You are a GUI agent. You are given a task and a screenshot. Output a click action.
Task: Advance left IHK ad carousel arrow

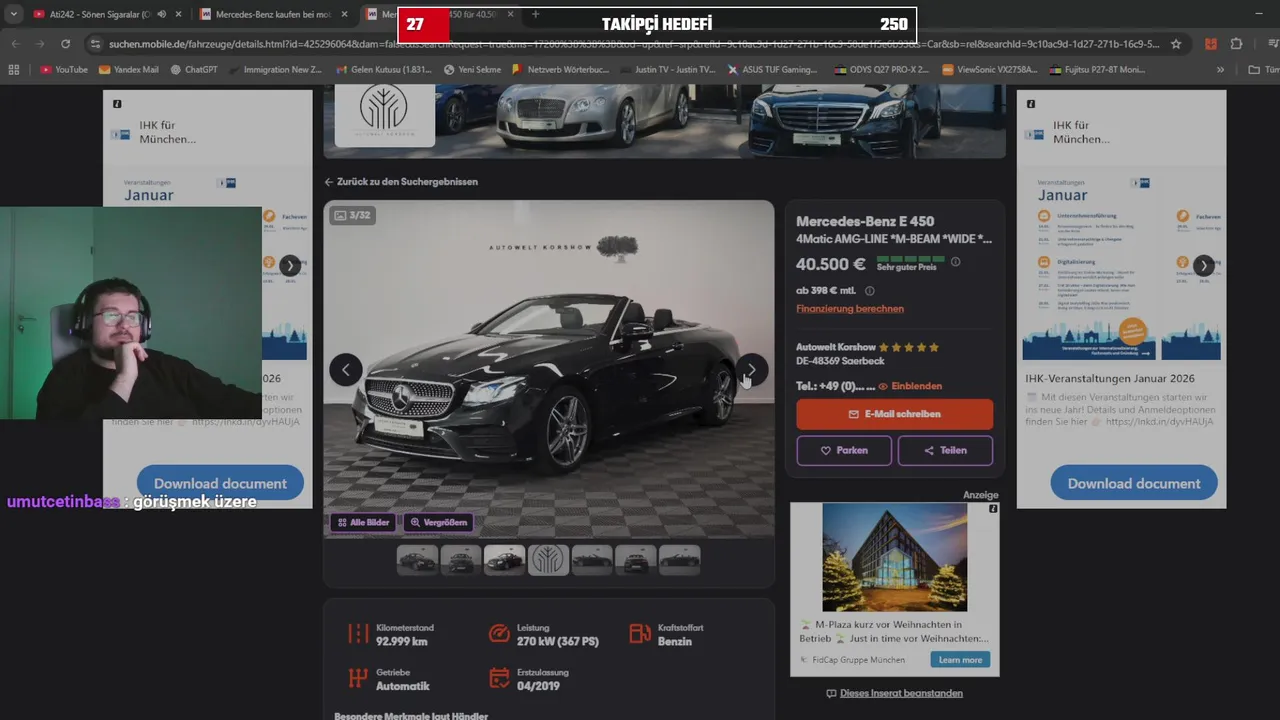pos(290,266)
